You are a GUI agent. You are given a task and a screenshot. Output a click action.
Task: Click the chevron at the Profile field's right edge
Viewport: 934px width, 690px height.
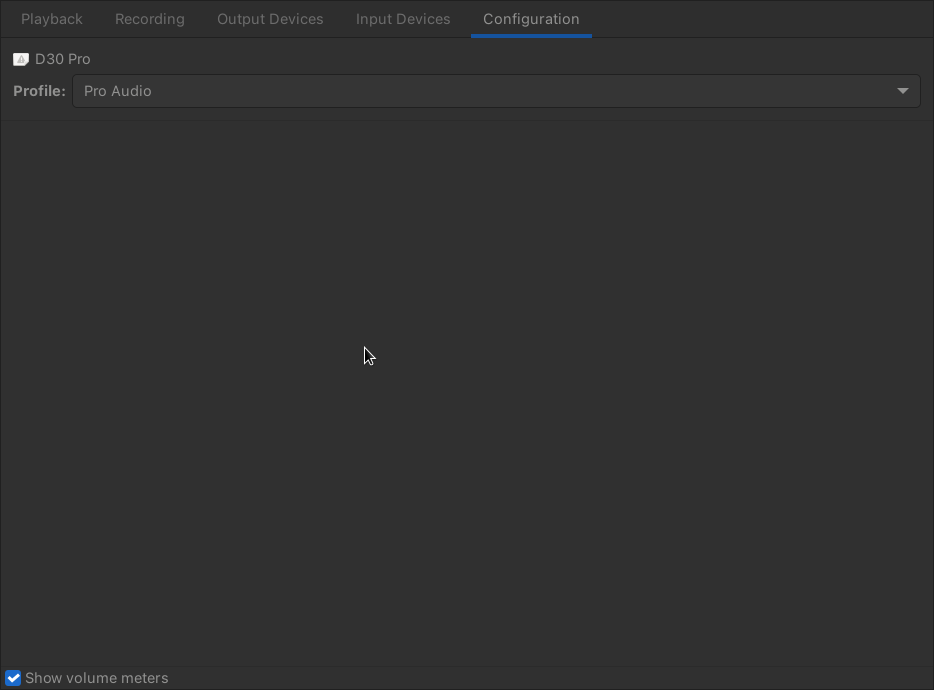coord(902,90)
